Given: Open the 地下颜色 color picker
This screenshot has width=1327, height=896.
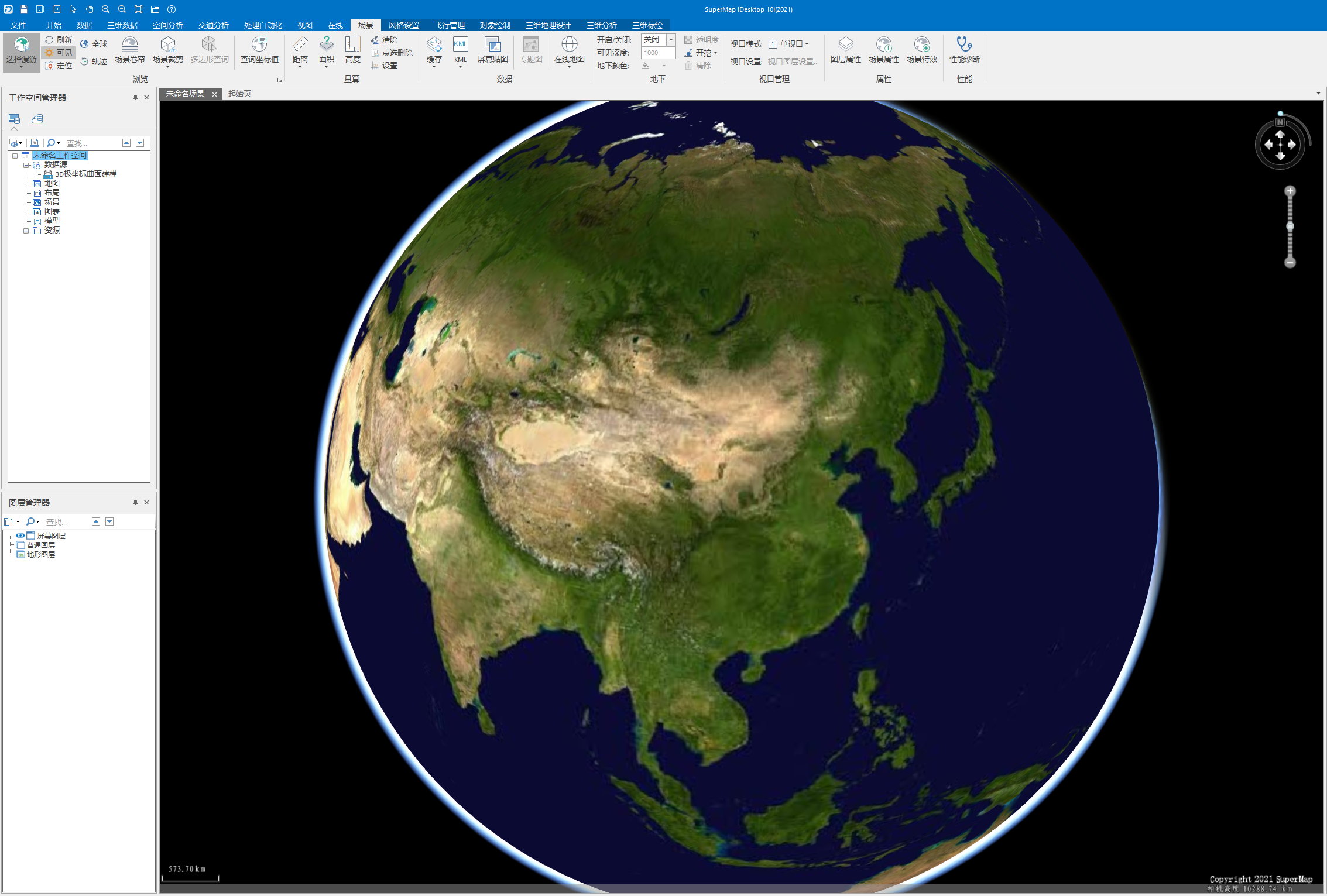Looking at the screenshot, I should [x=664, y=66].
